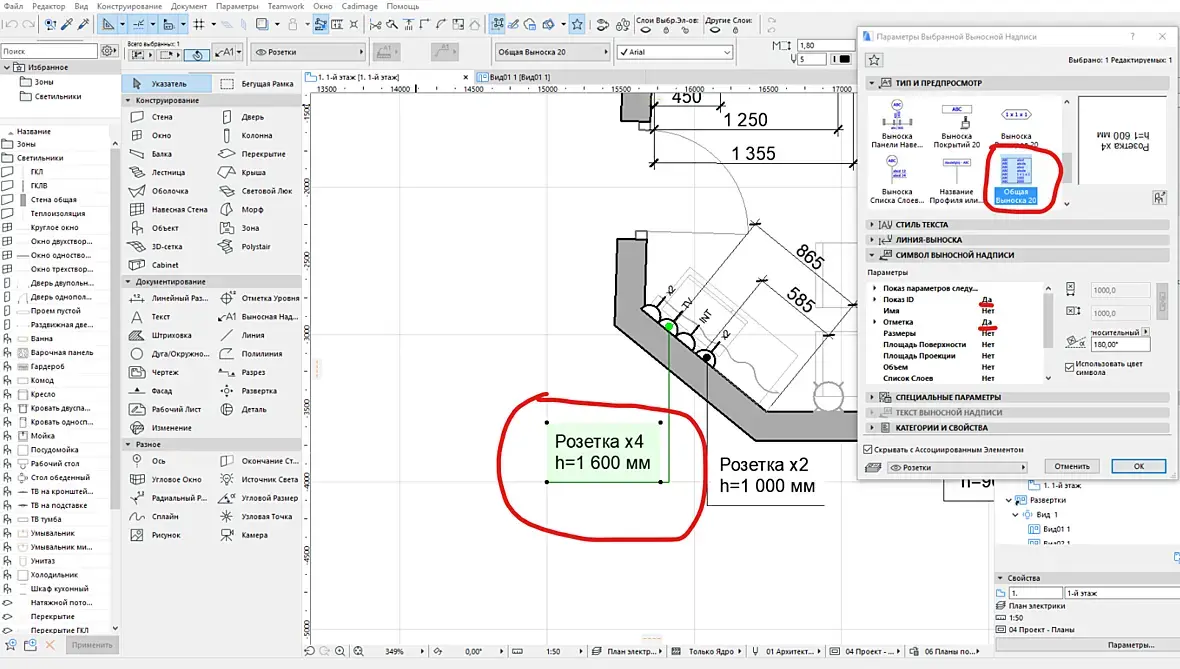Click the Сплайн (Spline) tool

164,517
